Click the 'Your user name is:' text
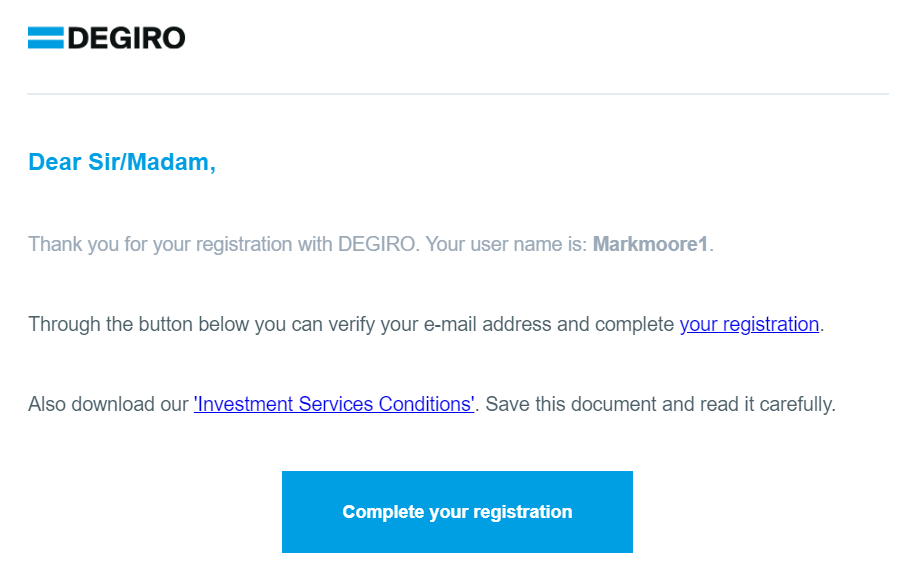This screenshot has height=578, width=904. (x=506, y=244)
